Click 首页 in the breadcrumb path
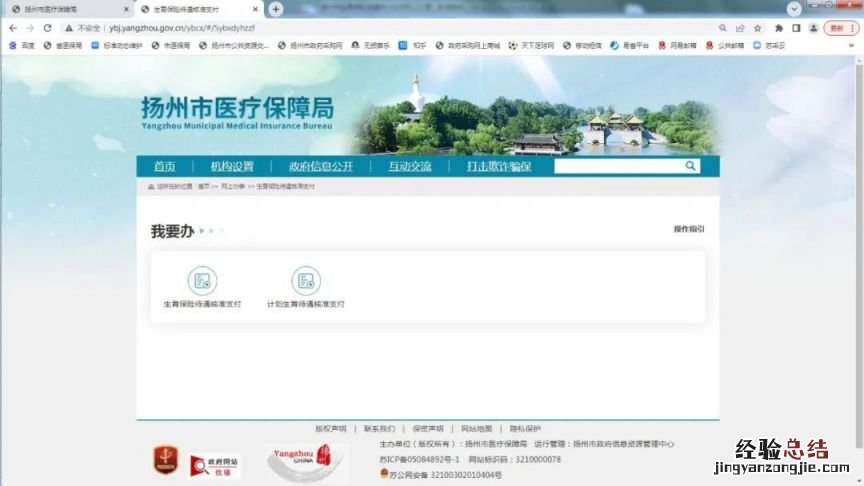This screenshot has height=486, width=864. [x=203, y=186]
